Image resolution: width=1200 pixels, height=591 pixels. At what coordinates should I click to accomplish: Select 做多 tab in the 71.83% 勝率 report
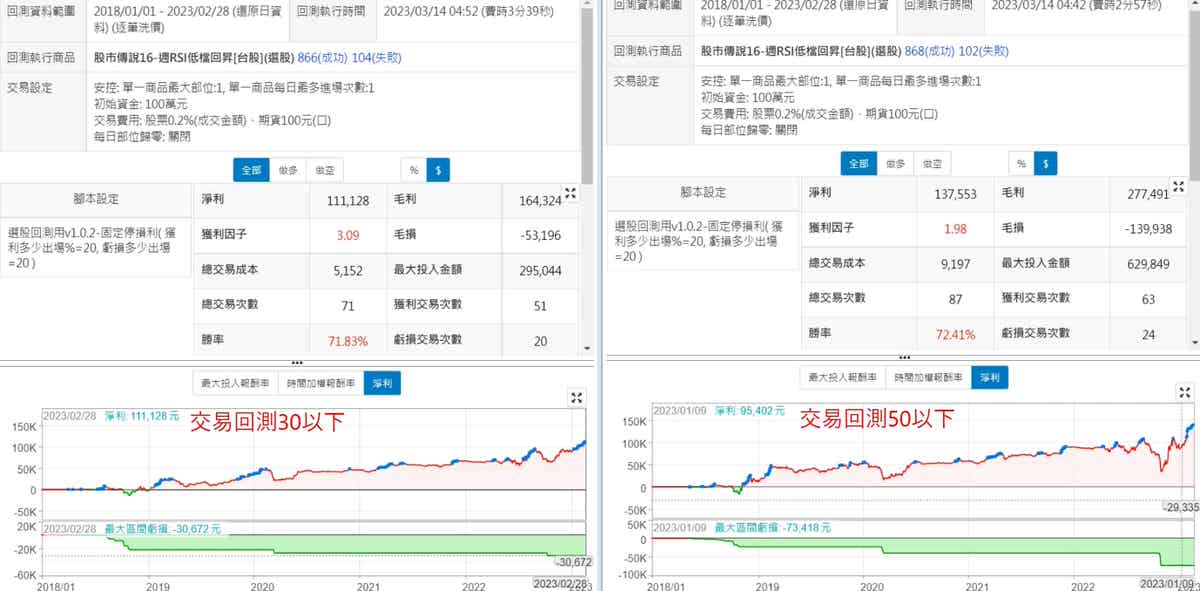click(288, 170)
